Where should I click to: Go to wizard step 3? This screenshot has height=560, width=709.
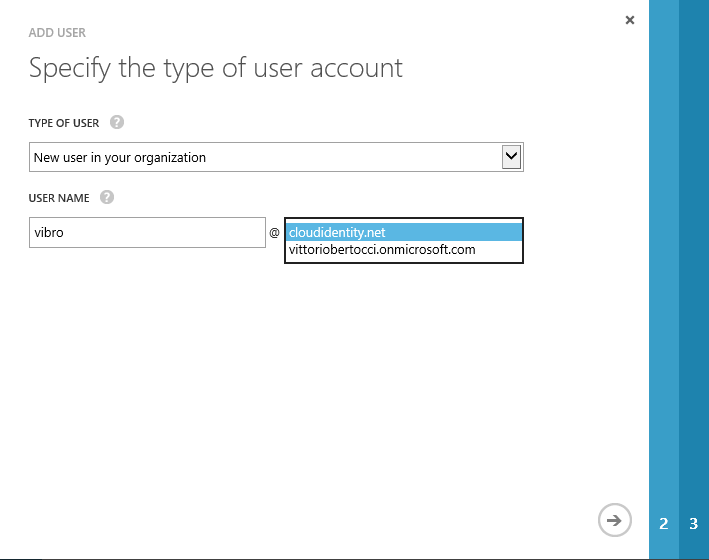click(694, 523)
